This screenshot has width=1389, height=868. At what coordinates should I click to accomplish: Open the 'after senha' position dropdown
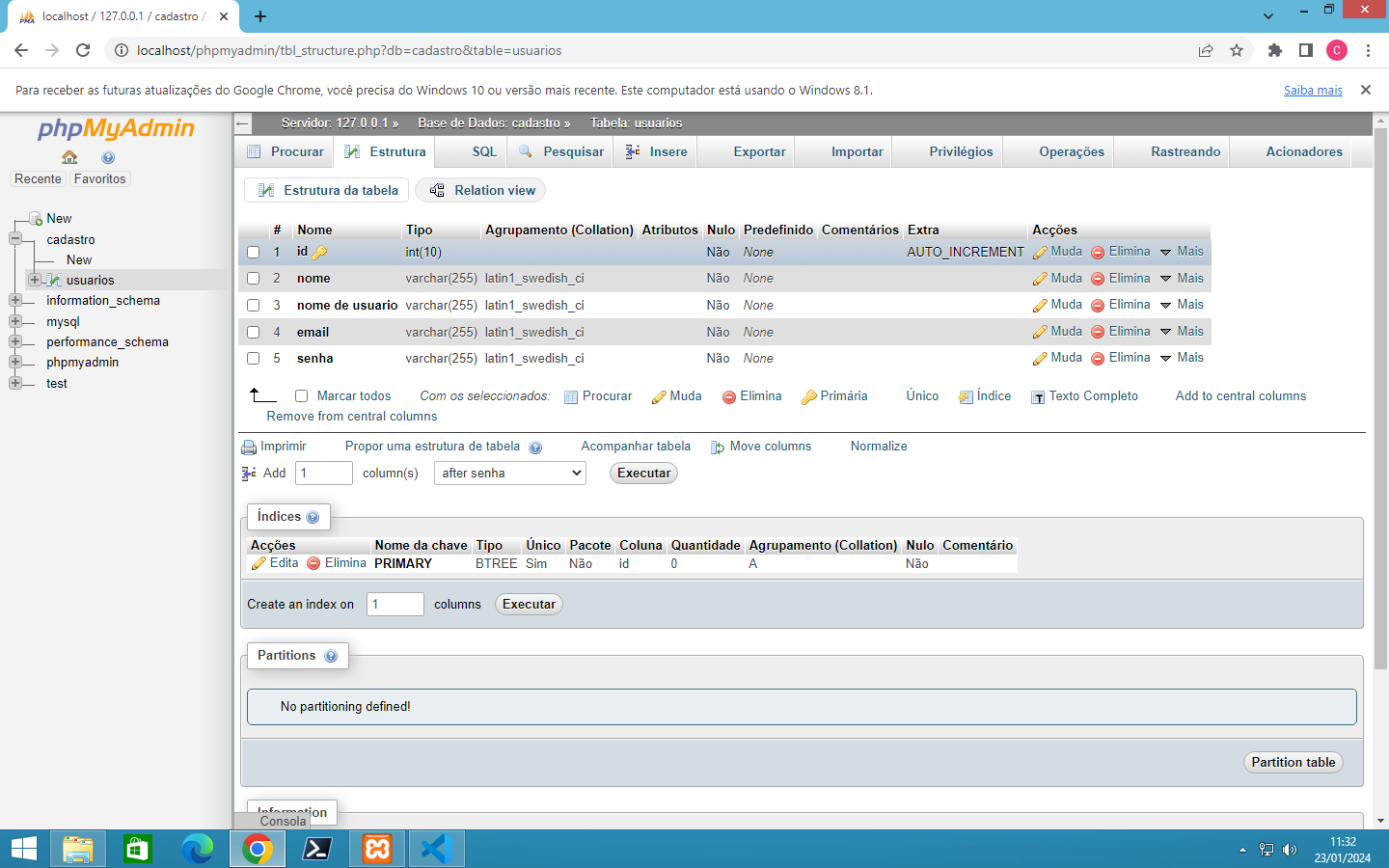pyautogui.click(x=509, y=474)
